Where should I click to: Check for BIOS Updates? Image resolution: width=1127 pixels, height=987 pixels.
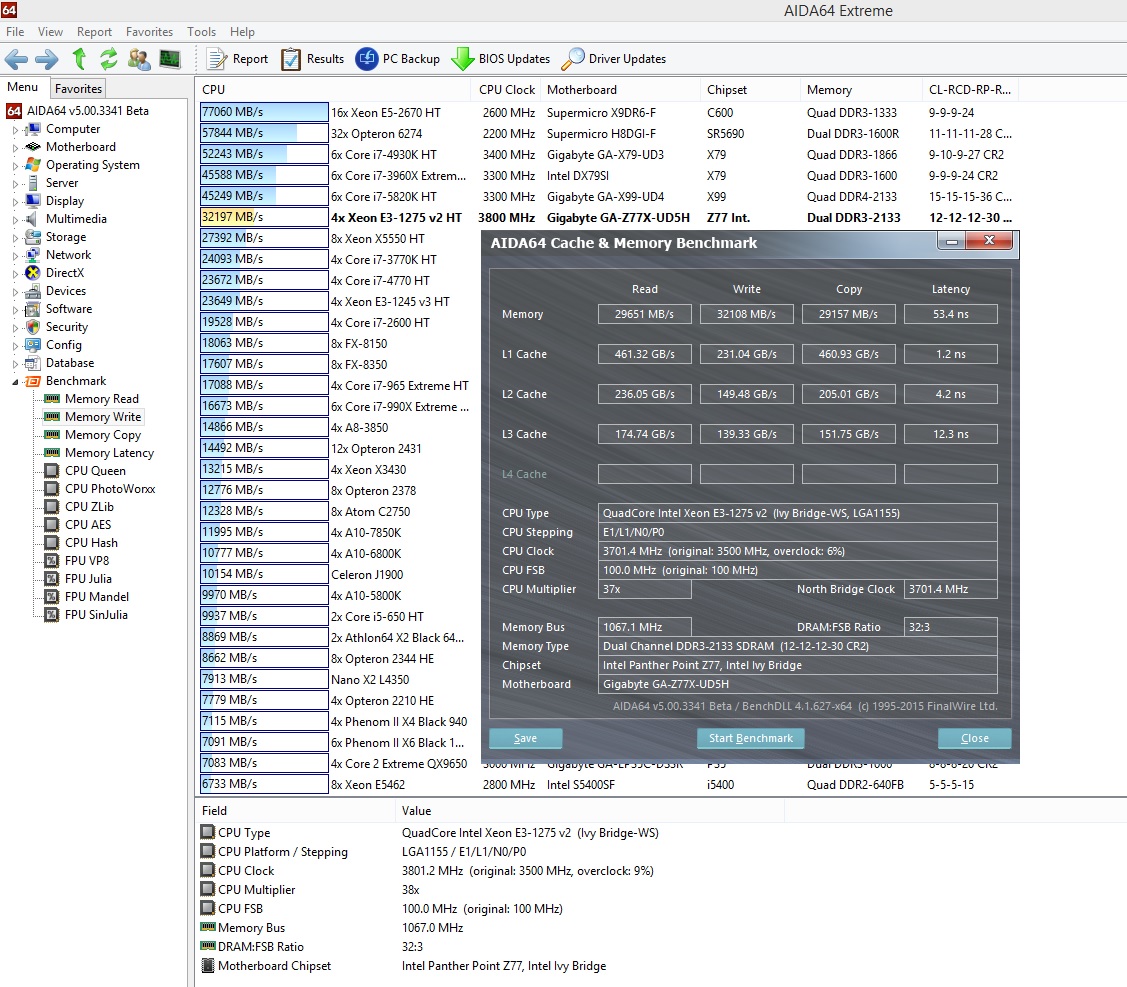(501, 59)
